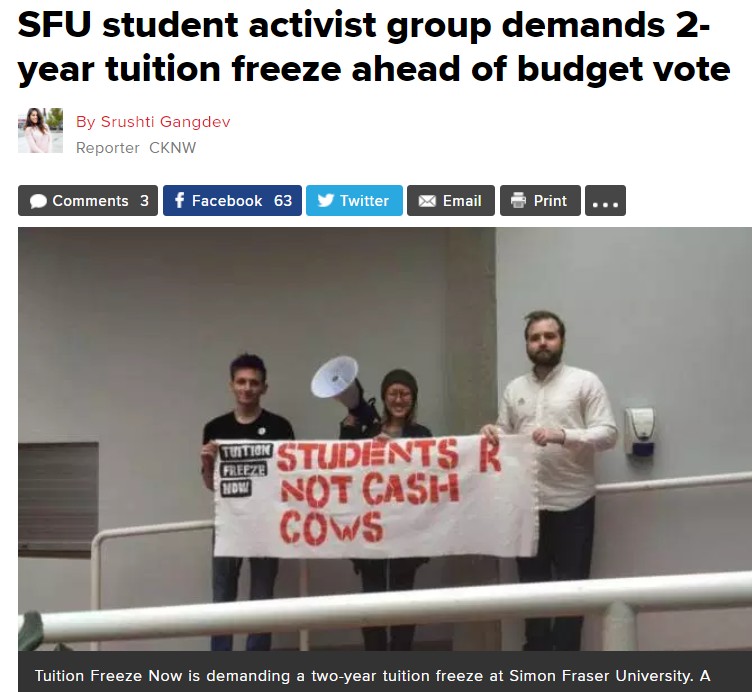Share article via Twitter label
The height and width of the screenshot is (692, 752).
pyautogui.click(x=364, y=200)
